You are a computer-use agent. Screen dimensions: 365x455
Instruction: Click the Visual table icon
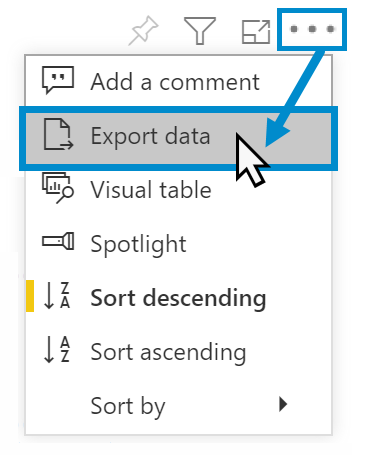click(58, 188)
